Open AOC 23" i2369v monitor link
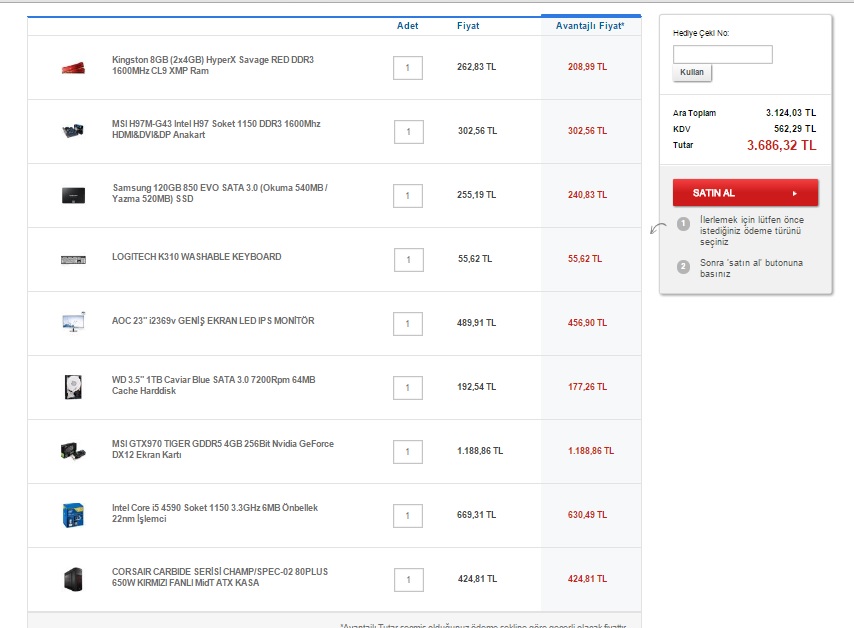Viewport: 854px width, 628px height. (213, 321)
